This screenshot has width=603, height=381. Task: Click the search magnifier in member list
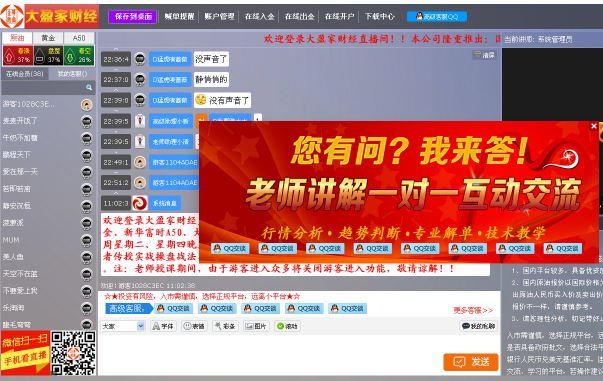point(89,88)
